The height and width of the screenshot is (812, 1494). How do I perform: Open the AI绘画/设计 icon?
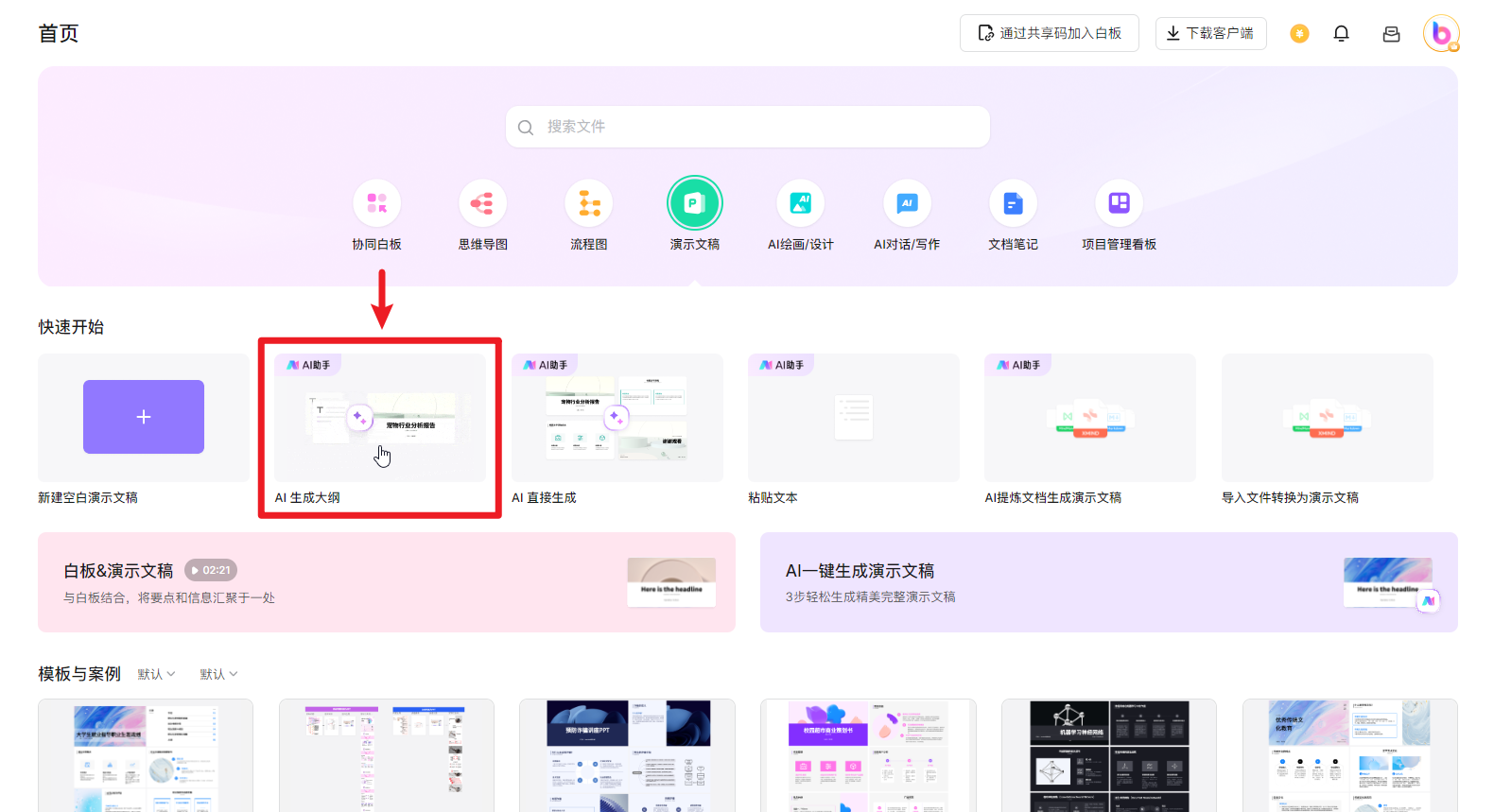(801, 203)
